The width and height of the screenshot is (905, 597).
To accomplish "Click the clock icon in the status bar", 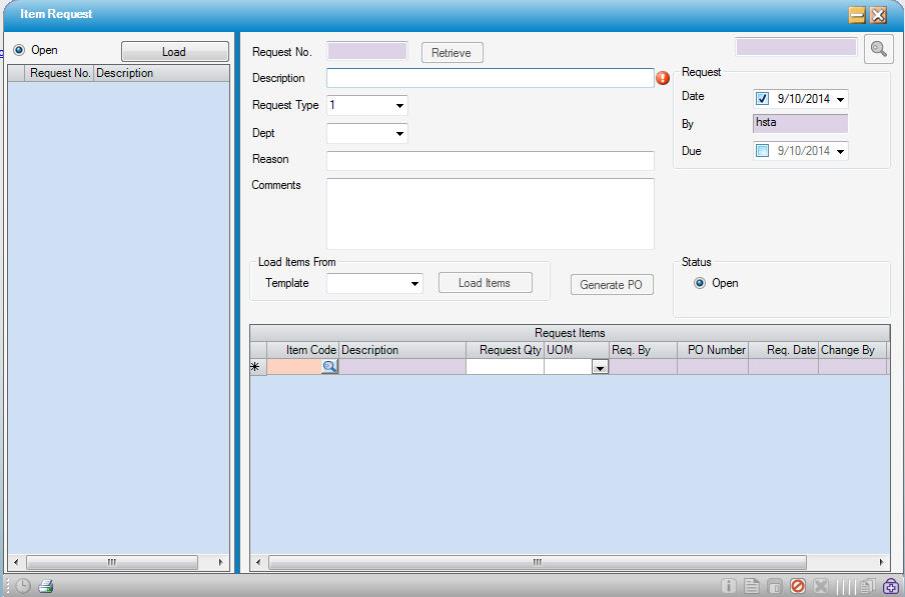I will 25,587.
